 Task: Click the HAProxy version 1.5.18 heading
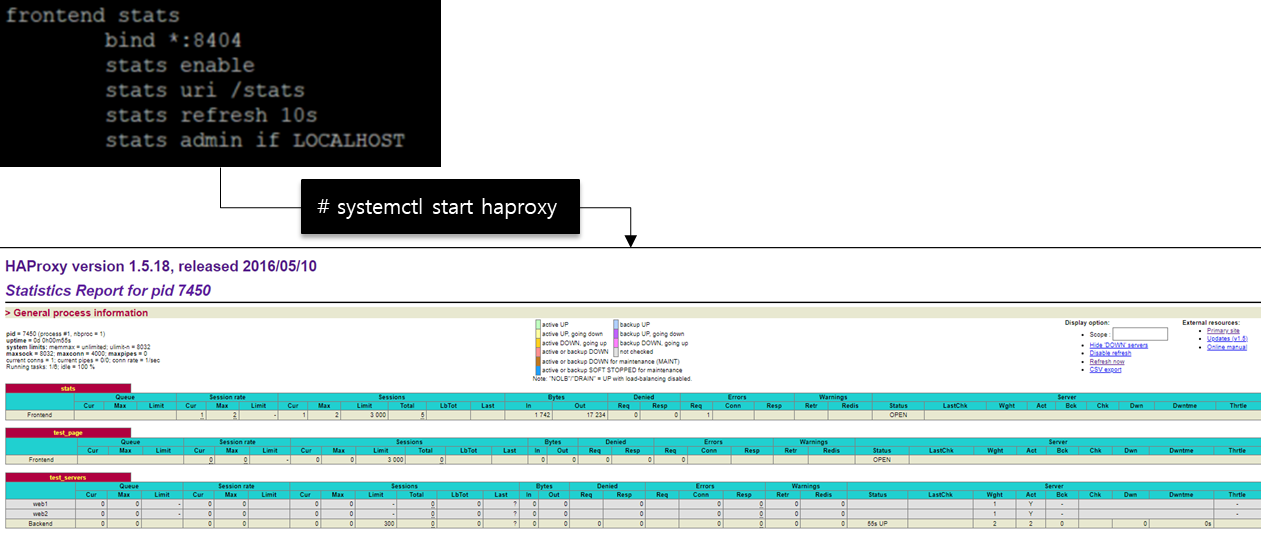pyautogui.click(x=161, y=267)
